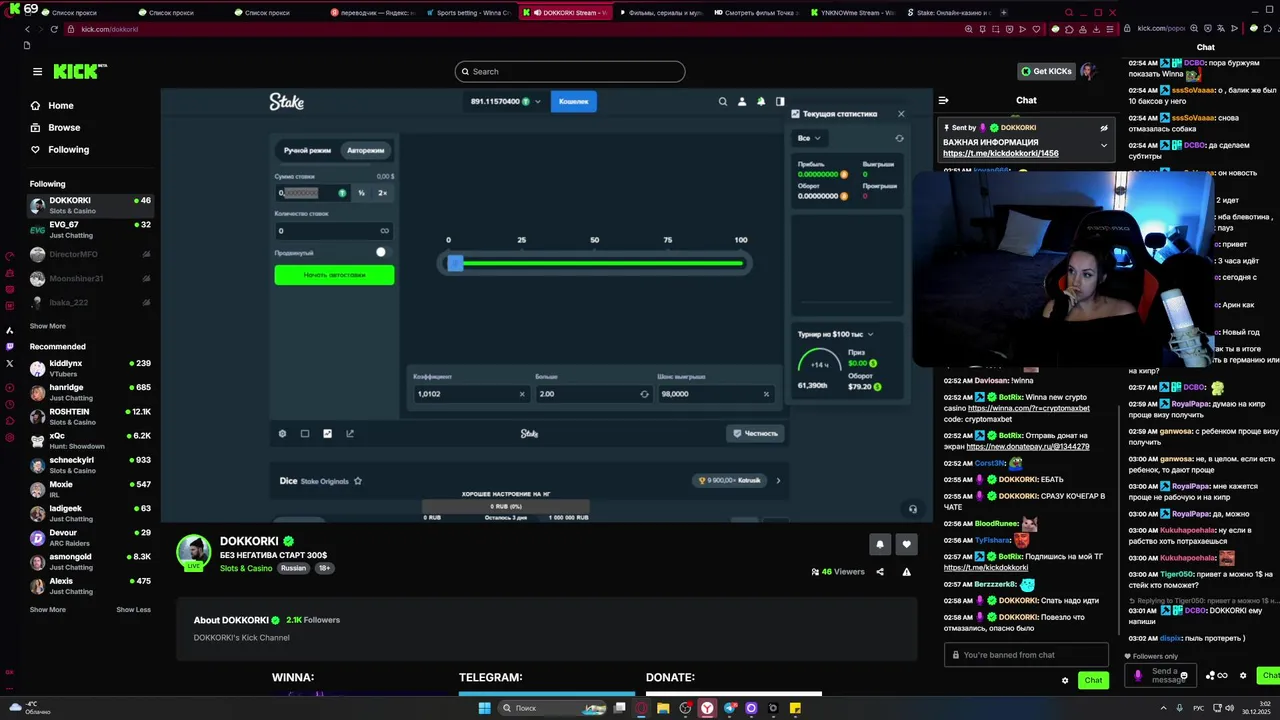1280x720 pixels.
Task: Open the Kick hamburger menu
Action: coord(37,72)
